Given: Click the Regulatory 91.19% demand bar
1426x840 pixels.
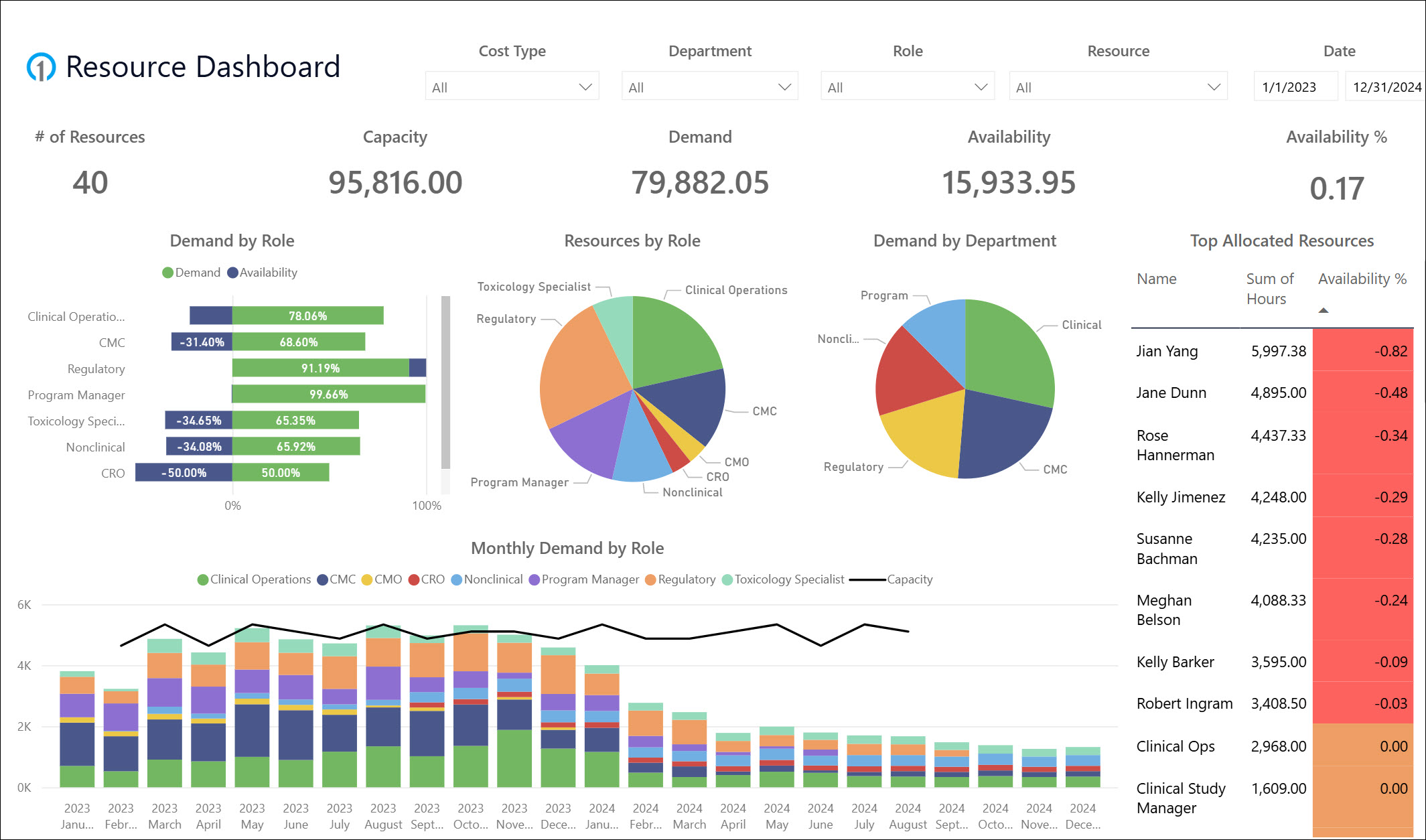Looking at the screenshot, I should click(320, 368).
